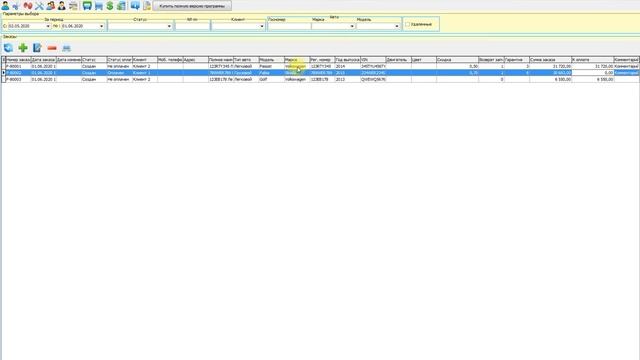Edit the selected order
The image size is (640, 360).
coord(37,48)
